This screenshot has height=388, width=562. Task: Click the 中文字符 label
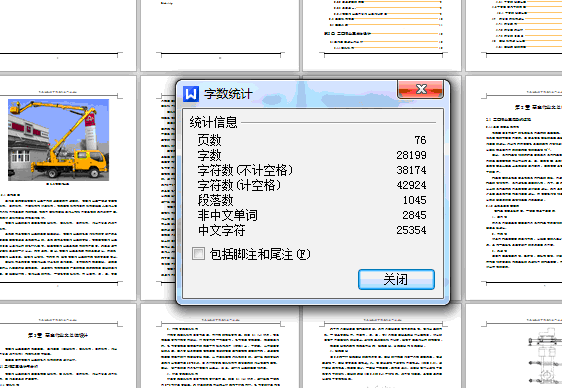222,230
